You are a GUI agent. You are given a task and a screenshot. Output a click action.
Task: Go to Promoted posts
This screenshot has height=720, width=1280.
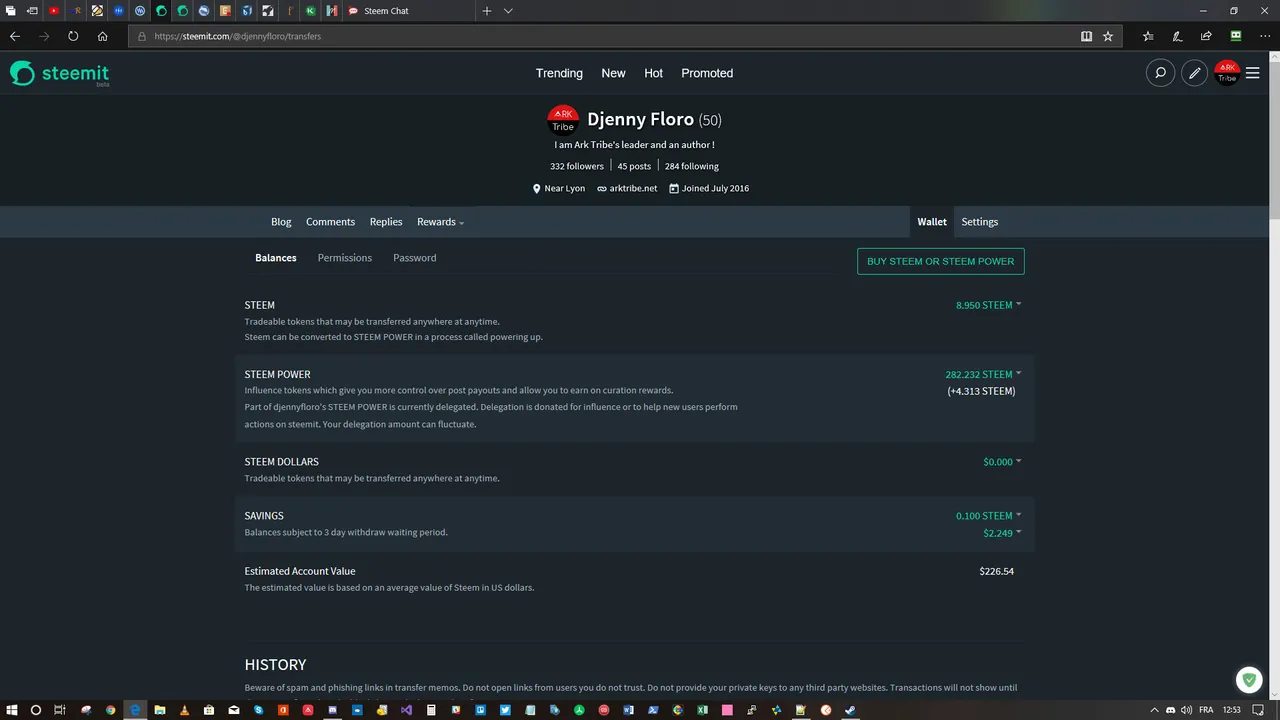pyautogui.click(x=707, y=73)
